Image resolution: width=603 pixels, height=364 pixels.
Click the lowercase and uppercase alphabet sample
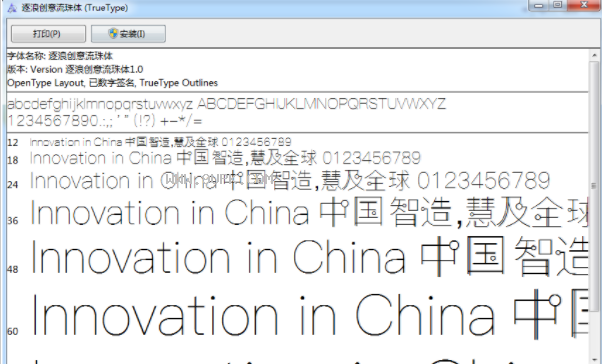(227, 104)
